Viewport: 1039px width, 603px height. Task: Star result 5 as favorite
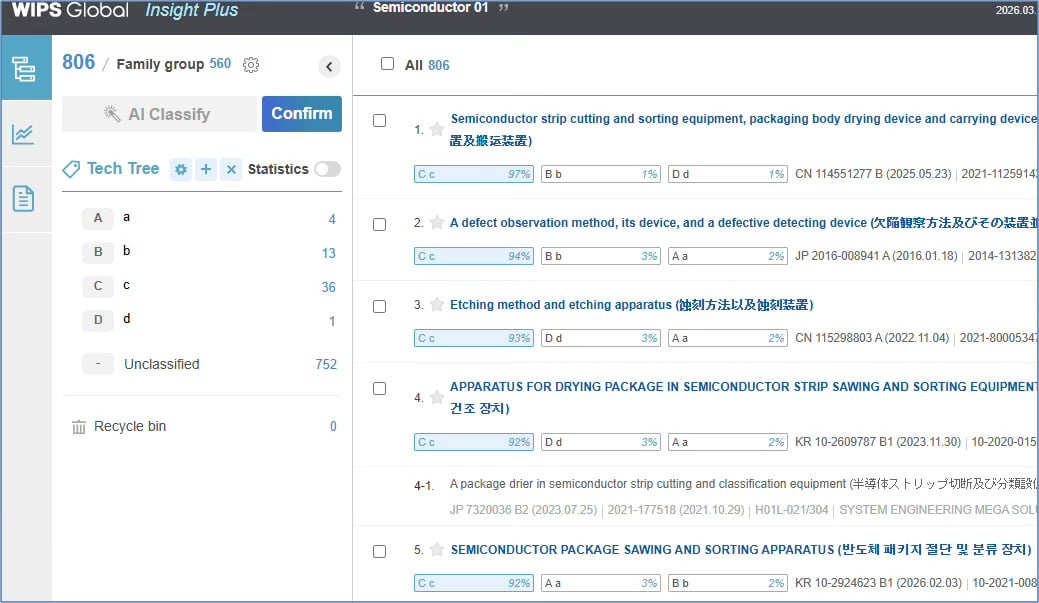tap(437, 549)
